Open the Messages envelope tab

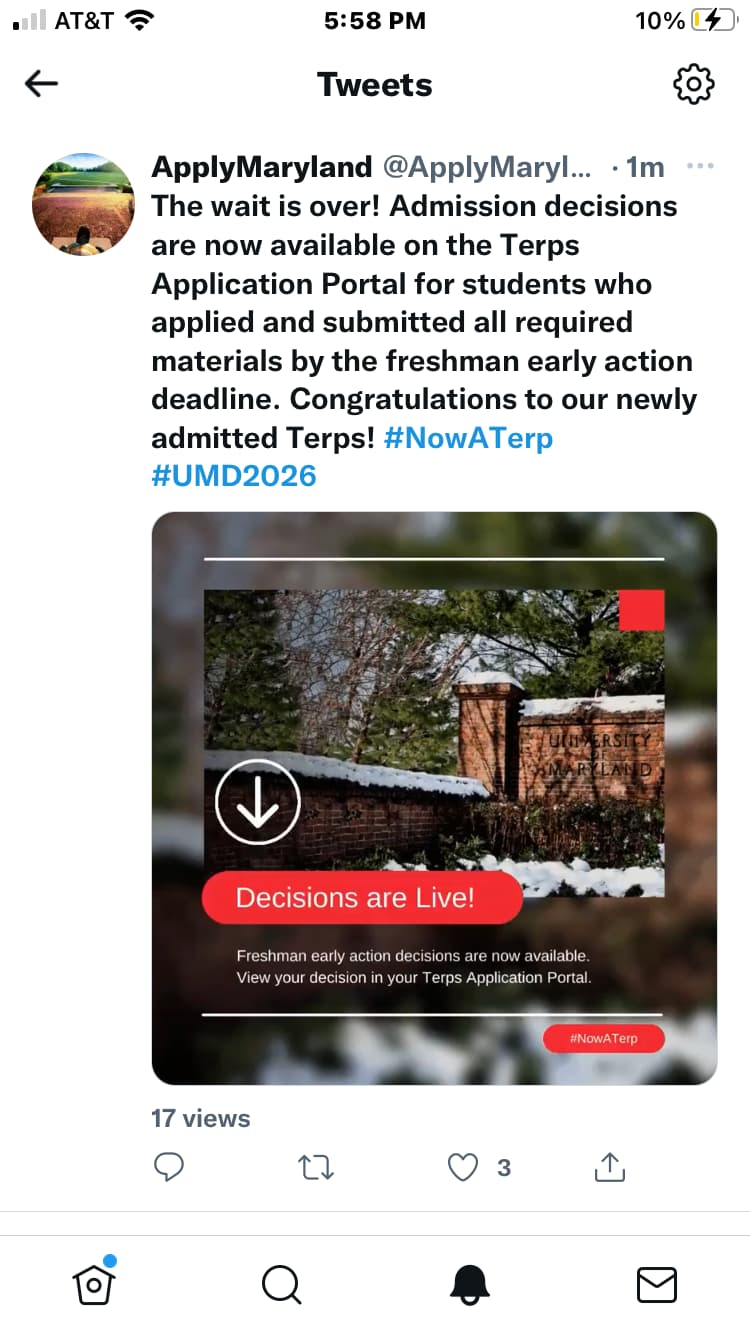(657, 1284)
